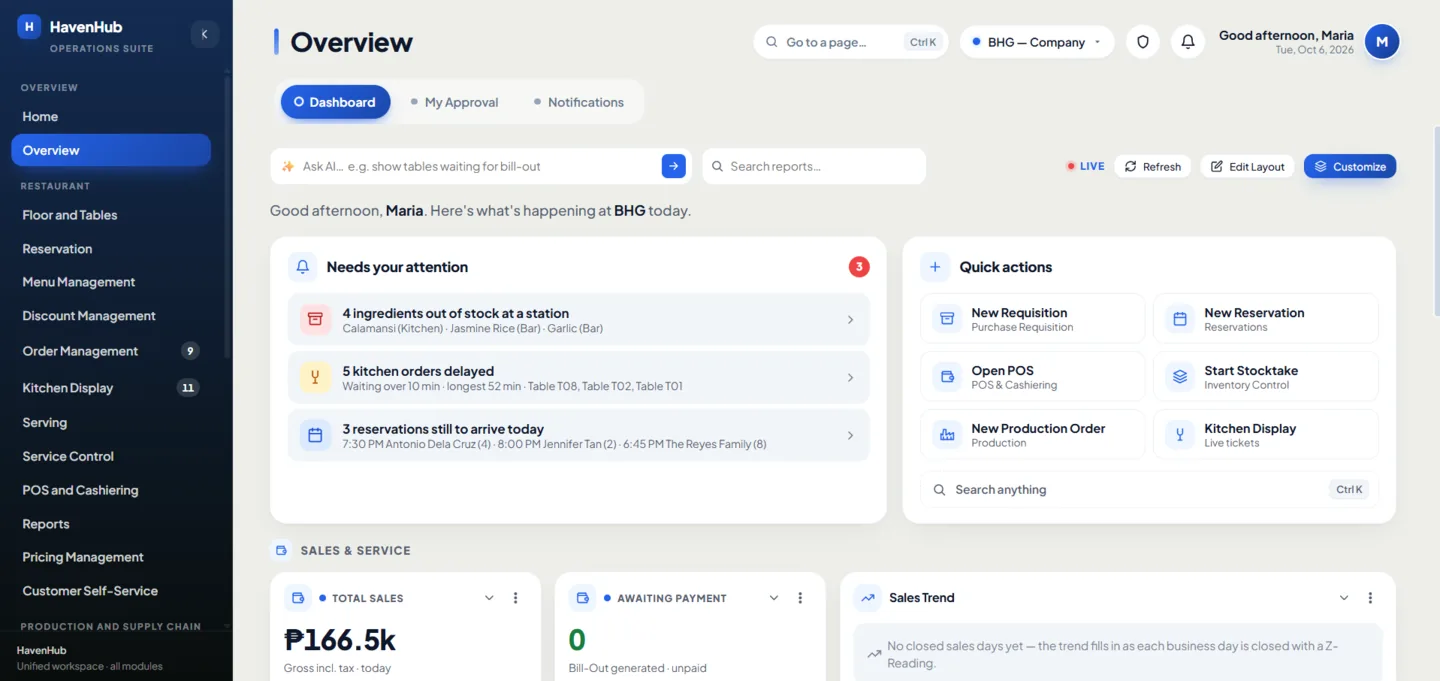The width and height of the screenshot is (1440, 681).
Task: Open Customer Self-Service in sidebar
Action: point(111,591)
